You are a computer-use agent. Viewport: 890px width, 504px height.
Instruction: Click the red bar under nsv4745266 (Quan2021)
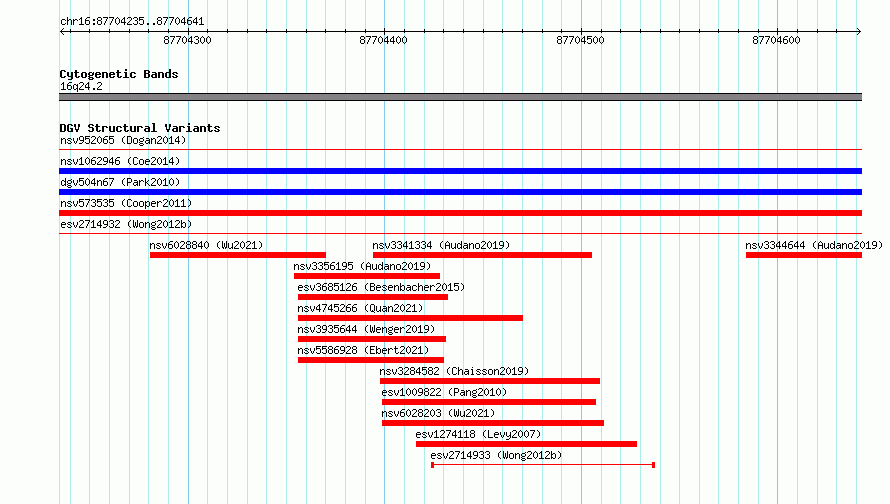tap(410, 318)
